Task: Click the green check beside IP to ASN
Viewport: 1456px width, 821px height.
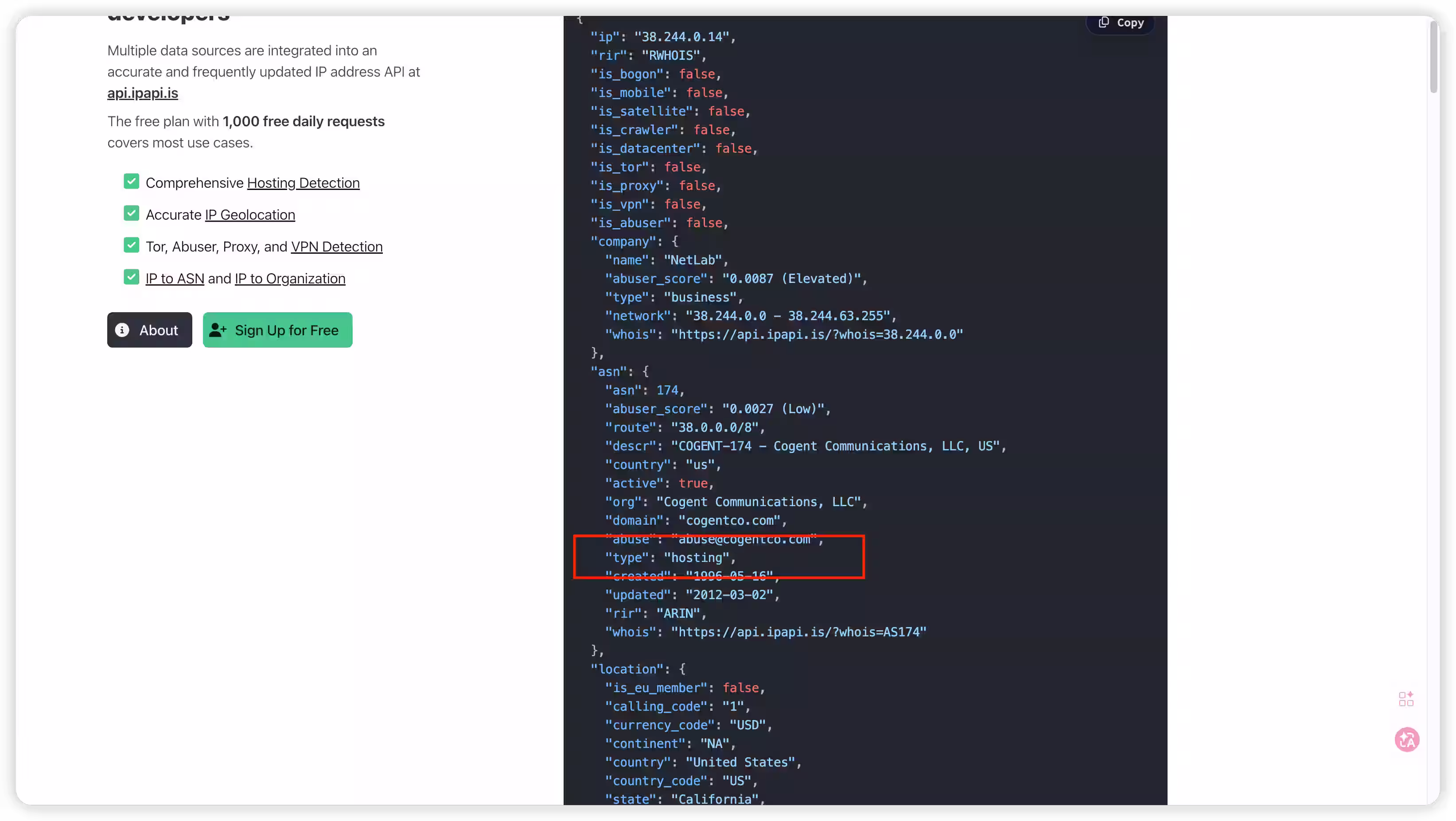Action: point(131,278)
